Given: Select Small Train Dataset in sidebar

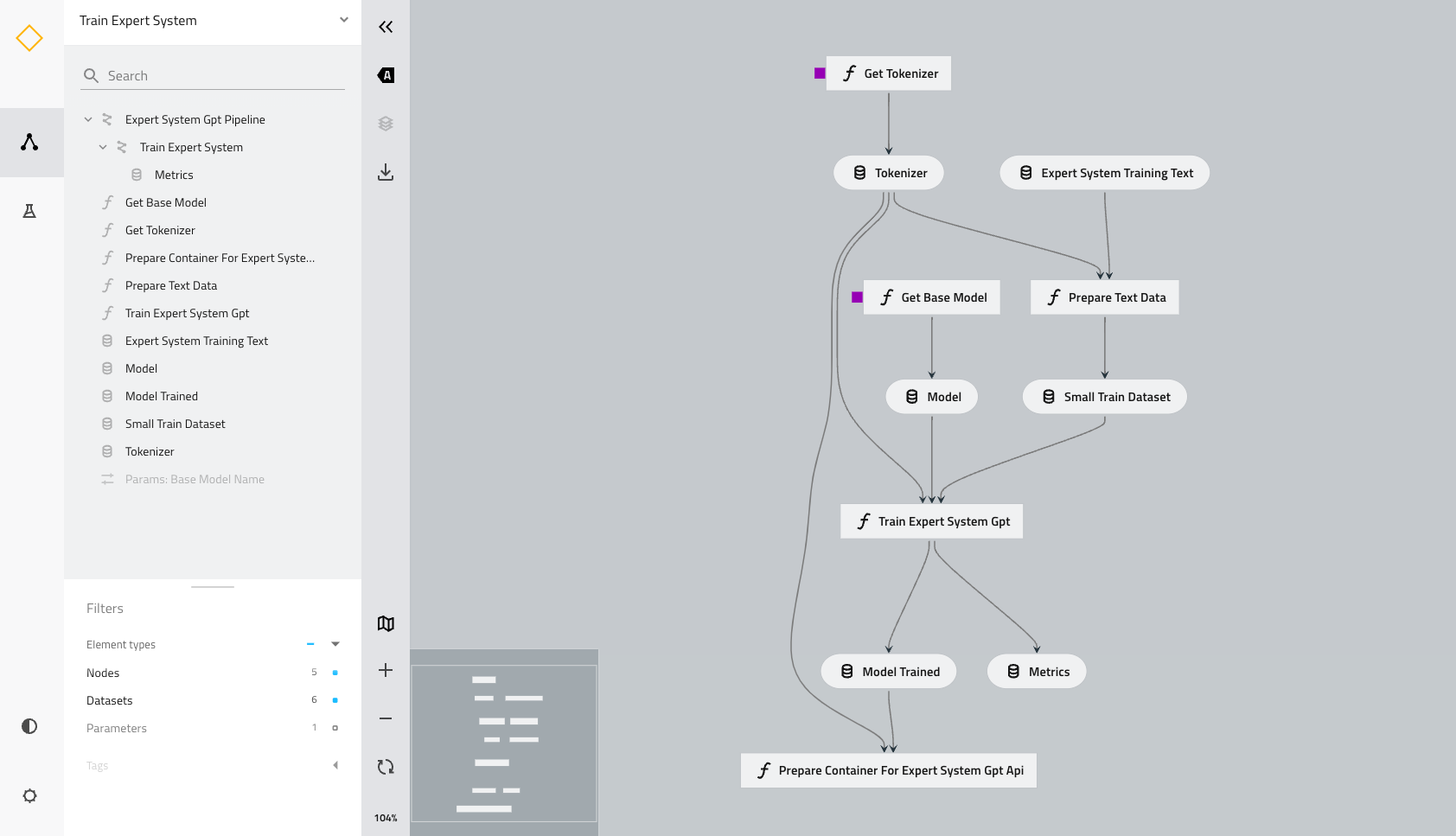Looking at the screenshot, I should (x=175, y=424).
